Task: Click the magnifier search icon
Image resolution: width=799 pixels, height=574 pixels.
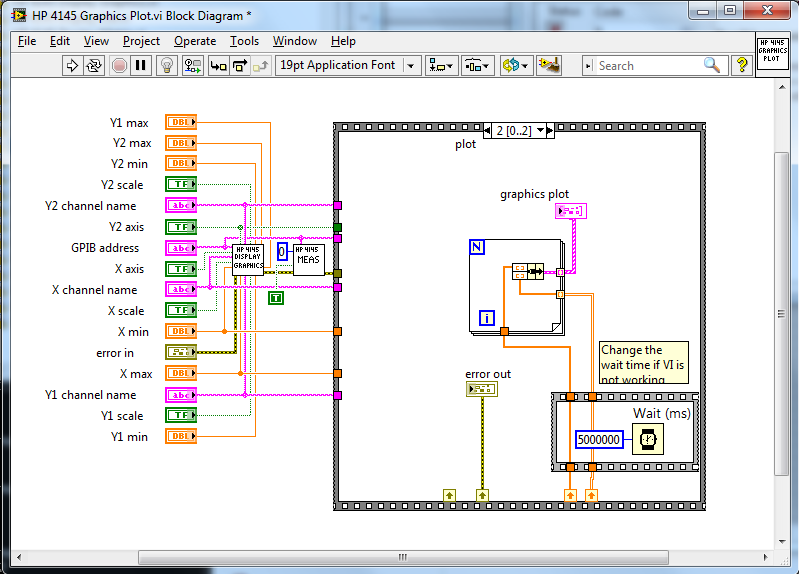Action: coord(712,65)
